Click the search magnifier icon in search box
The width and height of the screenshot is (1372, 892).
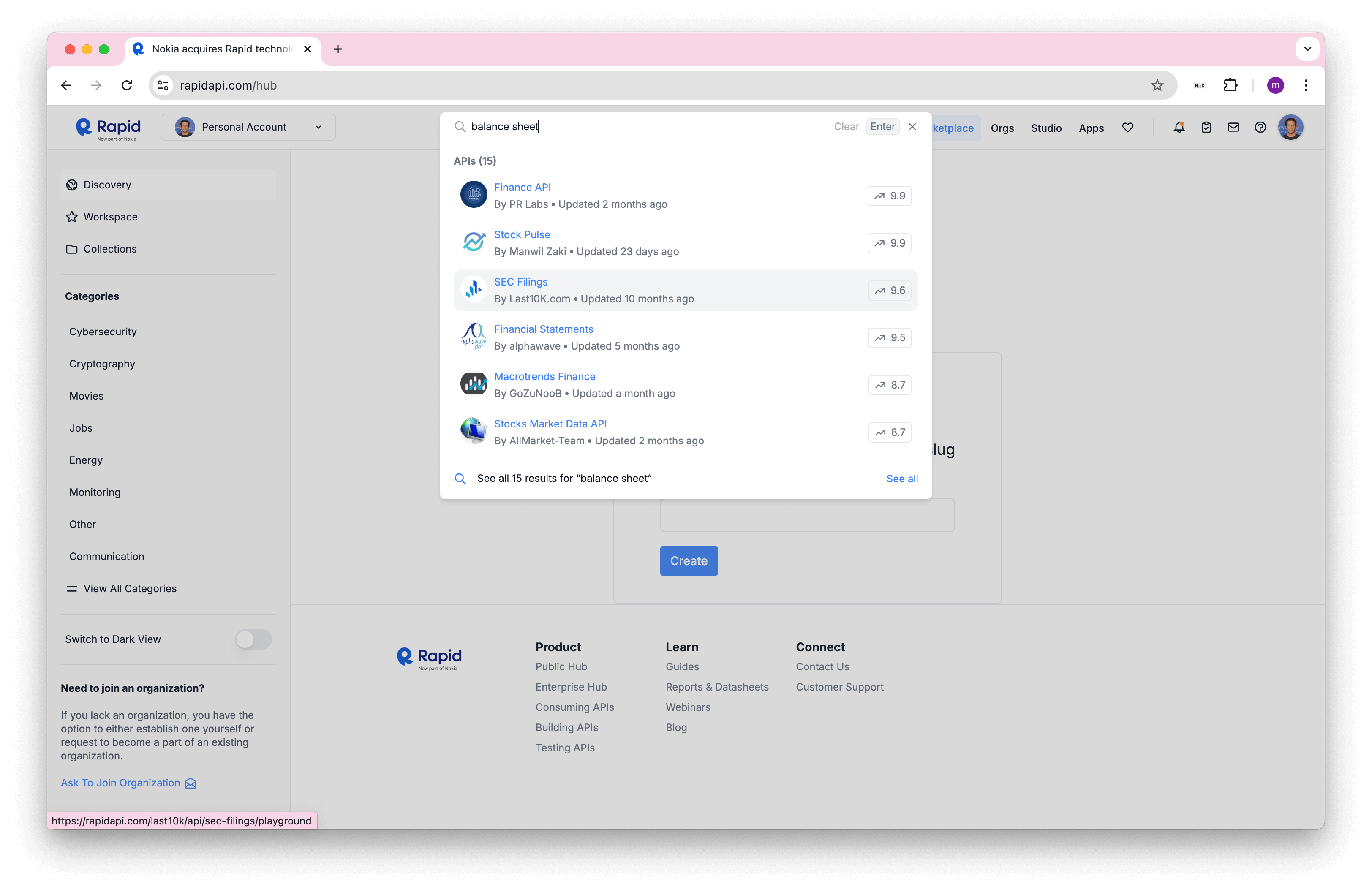(x=460, y=127)
